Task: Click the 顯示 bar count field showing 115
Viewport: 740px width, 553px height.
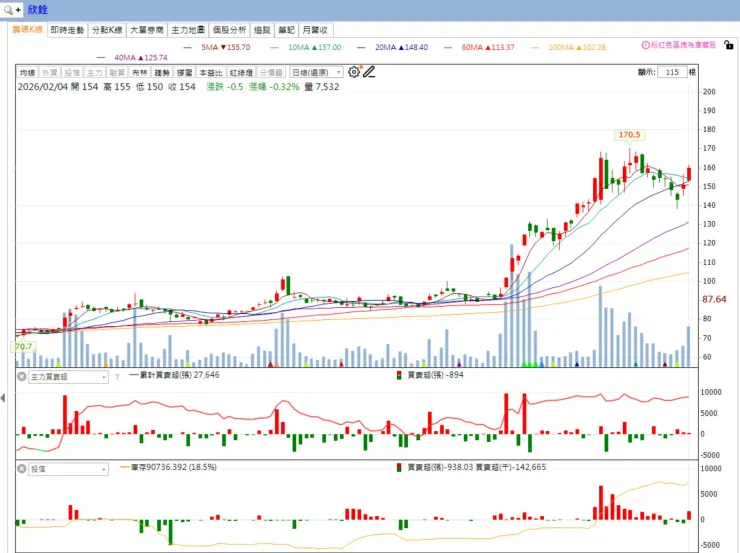Action: (672, 72)
